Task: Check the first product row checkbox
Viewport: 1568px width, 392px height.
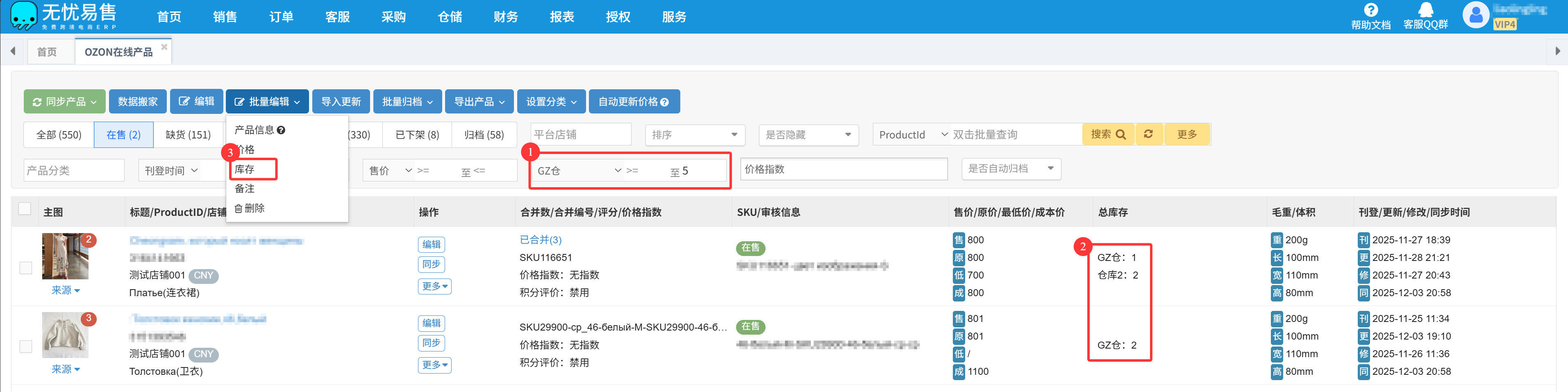Action: pyautogui.click(x=25, y=268)
